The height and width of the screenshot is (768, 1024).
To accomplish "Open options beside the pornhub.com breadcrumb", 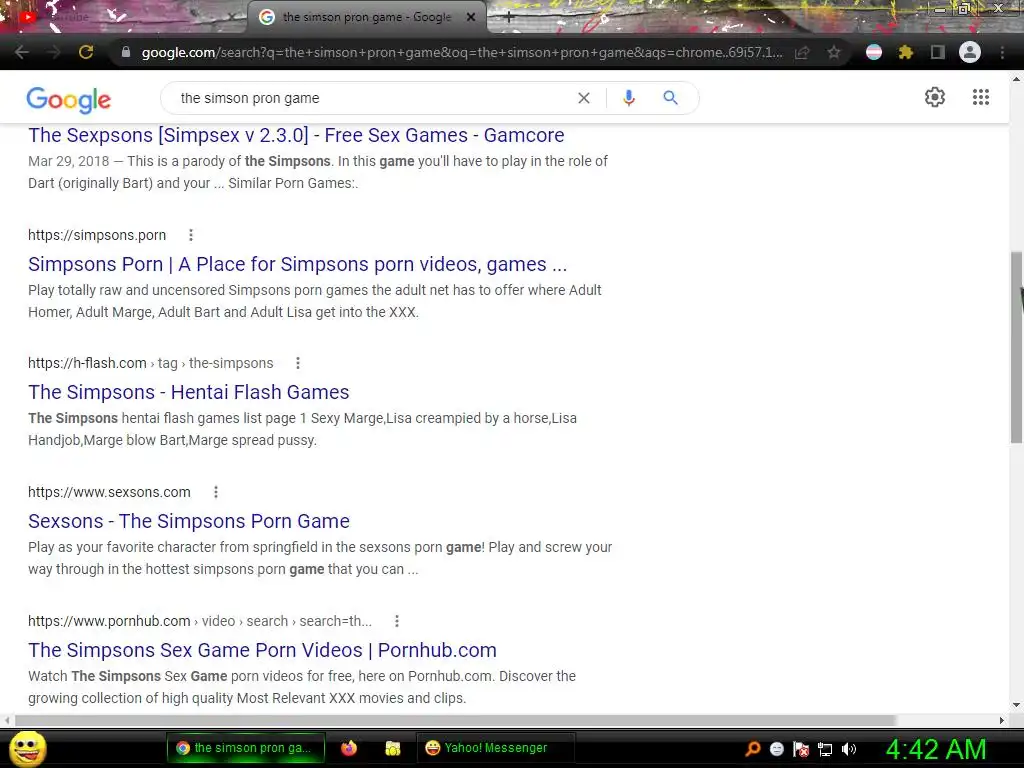I will pyautogui.click(x=396, y=621).
